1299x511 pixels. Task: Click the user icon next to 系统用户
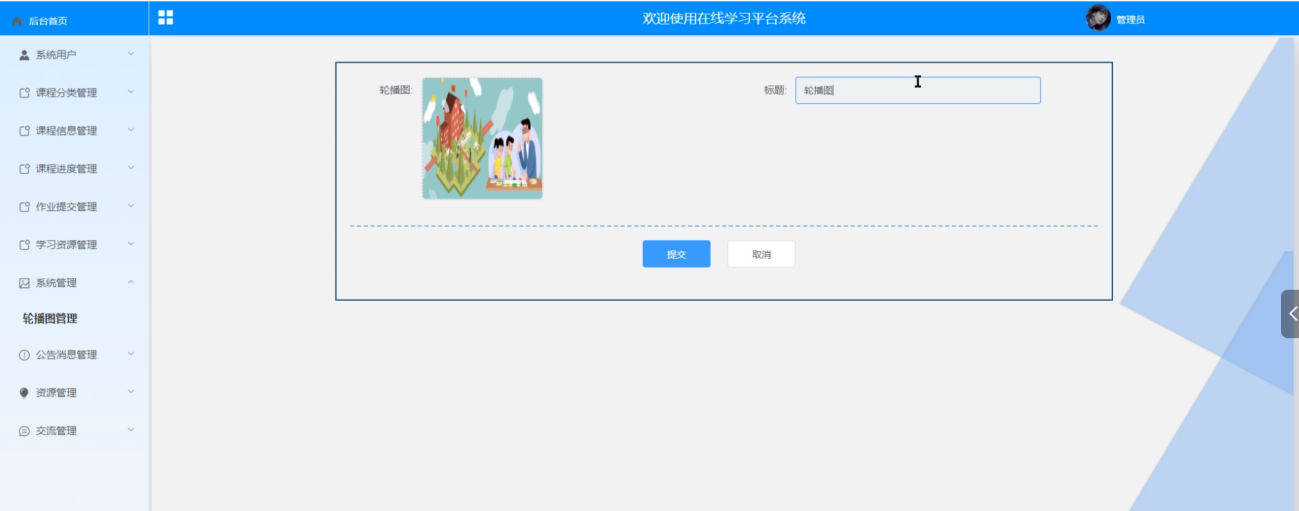[24, 54]
